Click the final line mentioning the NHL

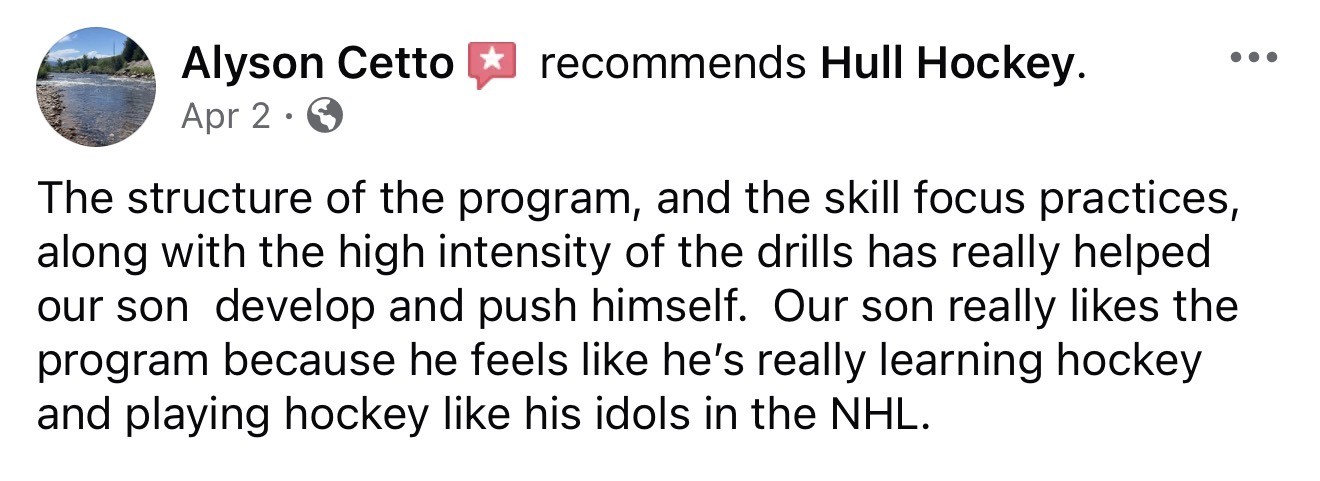tap(486, 412)
